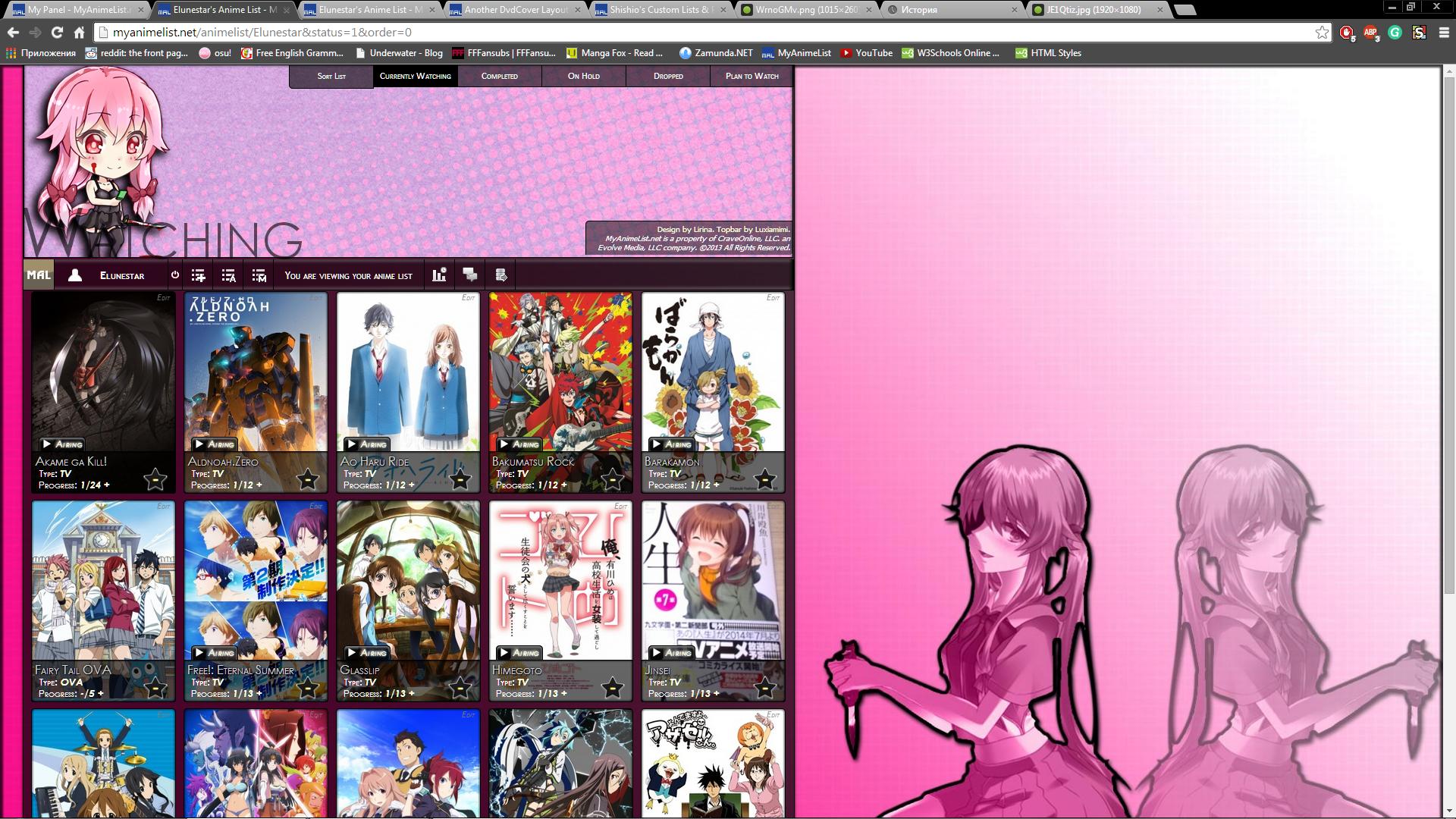Switch to the Completed list tab
1456x819 pixels.
[499, 76]
